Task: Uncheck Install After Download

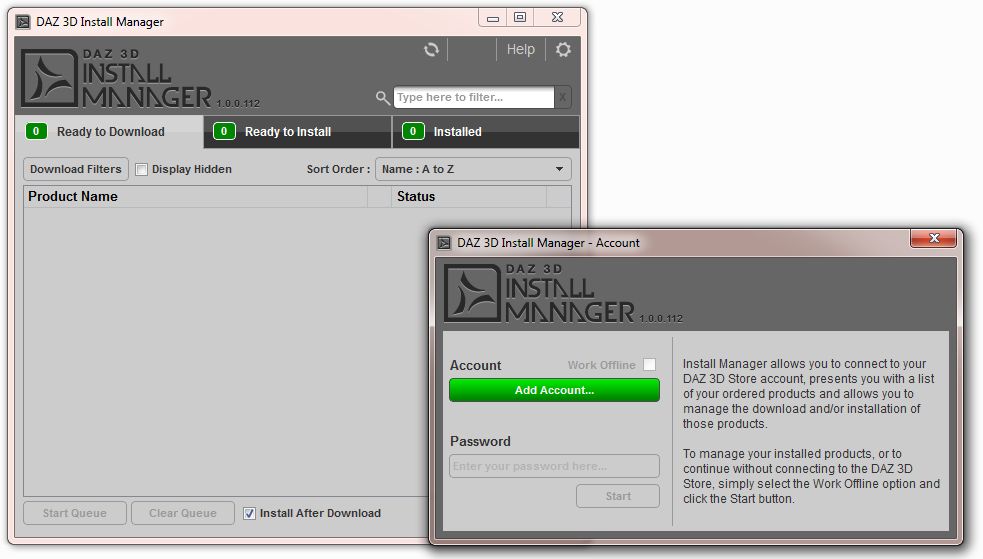Action: (249, 513)
